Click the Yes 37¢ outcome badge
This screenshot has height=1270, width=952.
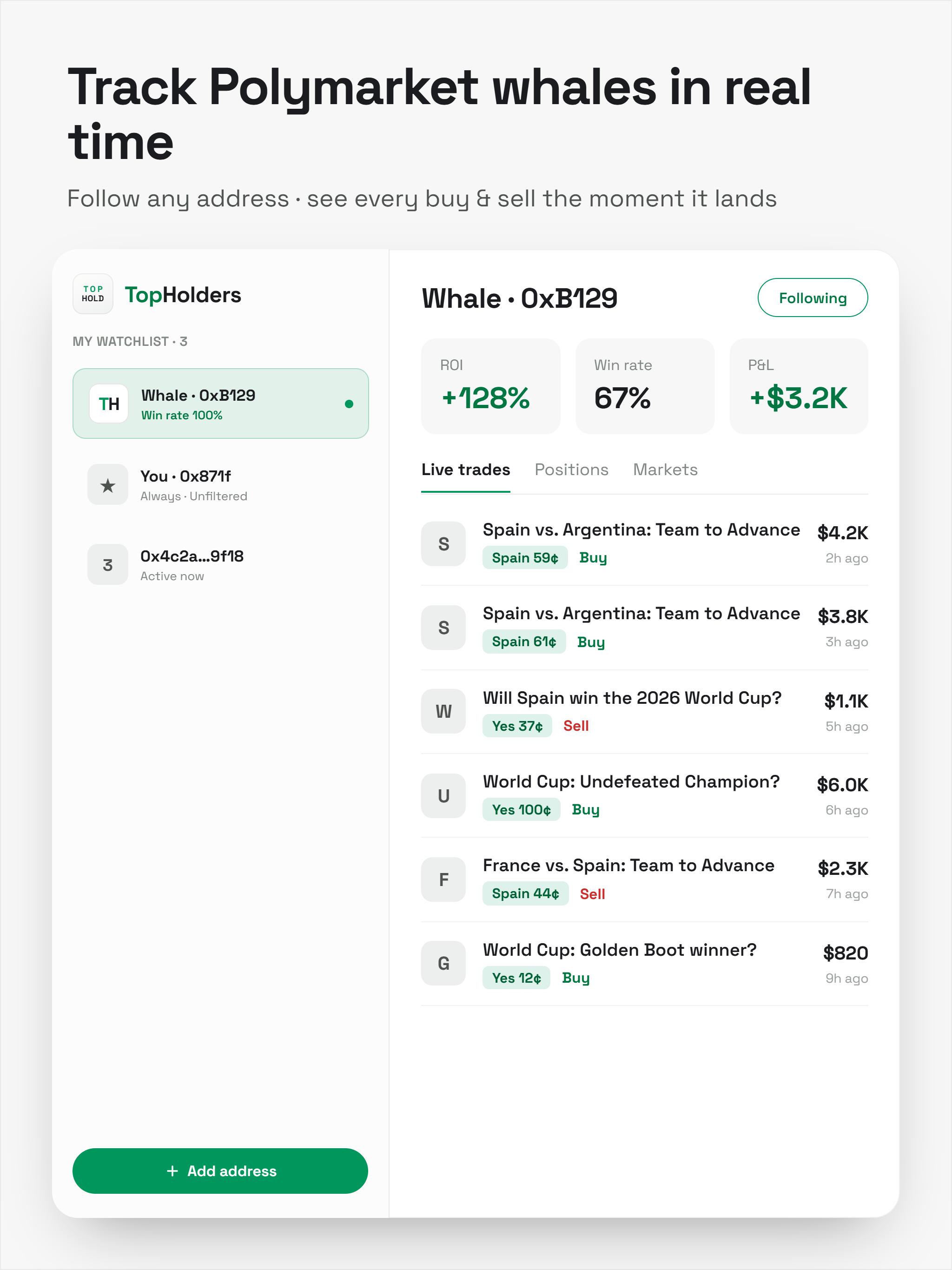click(x=517, y=726)
